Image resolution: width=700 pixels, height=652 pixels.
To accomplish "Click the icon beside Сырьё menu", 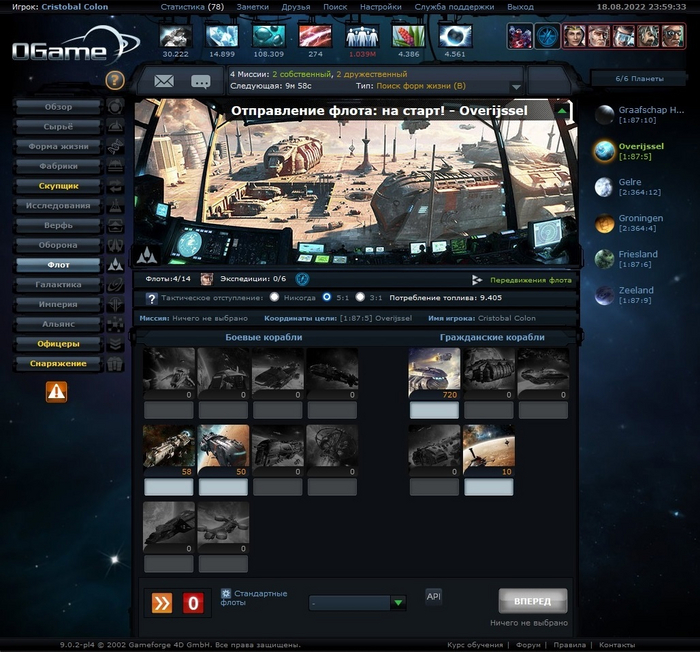I will point(115,126).
